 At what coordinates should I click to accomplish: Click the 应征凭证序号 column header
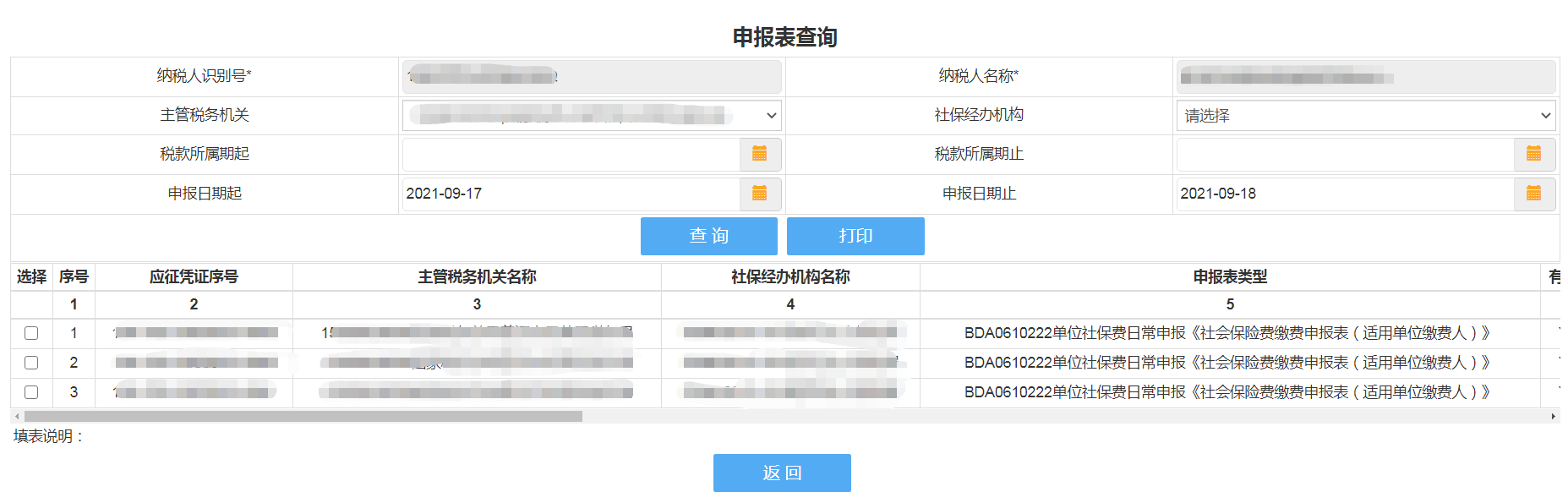[194, 276]
